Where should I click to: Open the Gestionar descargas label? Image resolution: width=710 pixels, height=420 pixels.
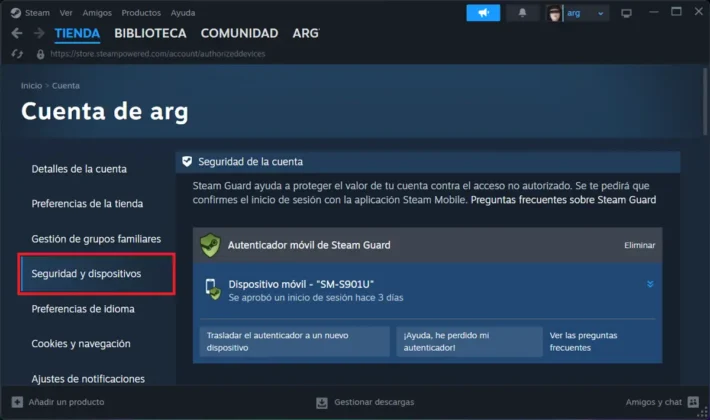tap(374, 402)
